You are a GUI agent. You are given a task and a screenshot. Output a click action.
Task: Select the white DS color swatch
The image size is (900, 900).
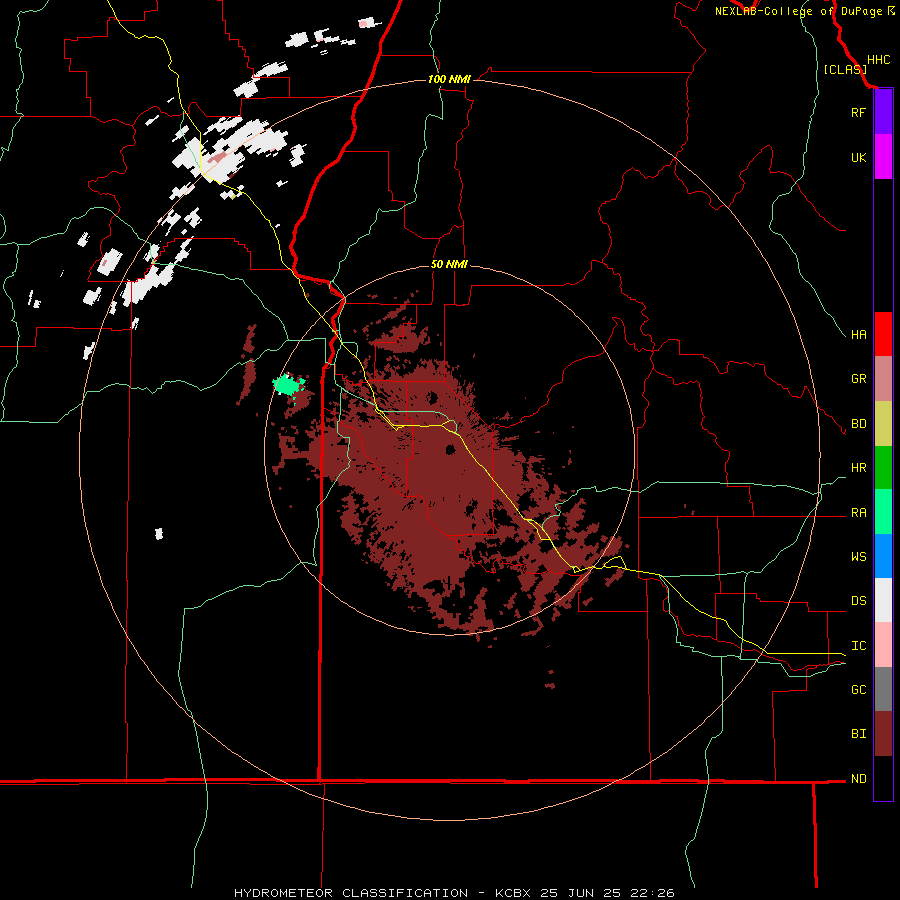883,600
